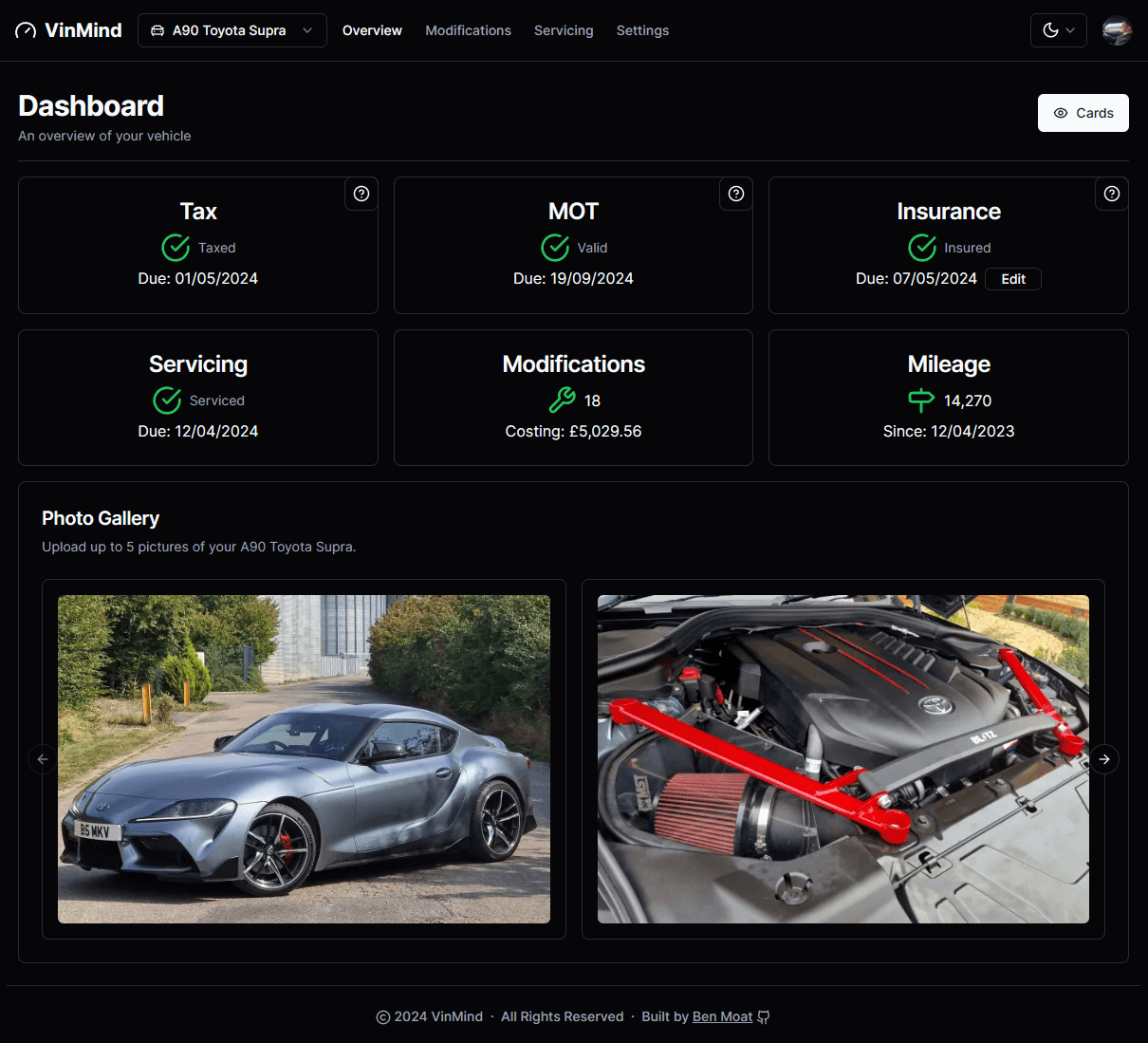Switch to the Modifications tab
Screen dimensions: 1148x1043
tap(468, 30)
